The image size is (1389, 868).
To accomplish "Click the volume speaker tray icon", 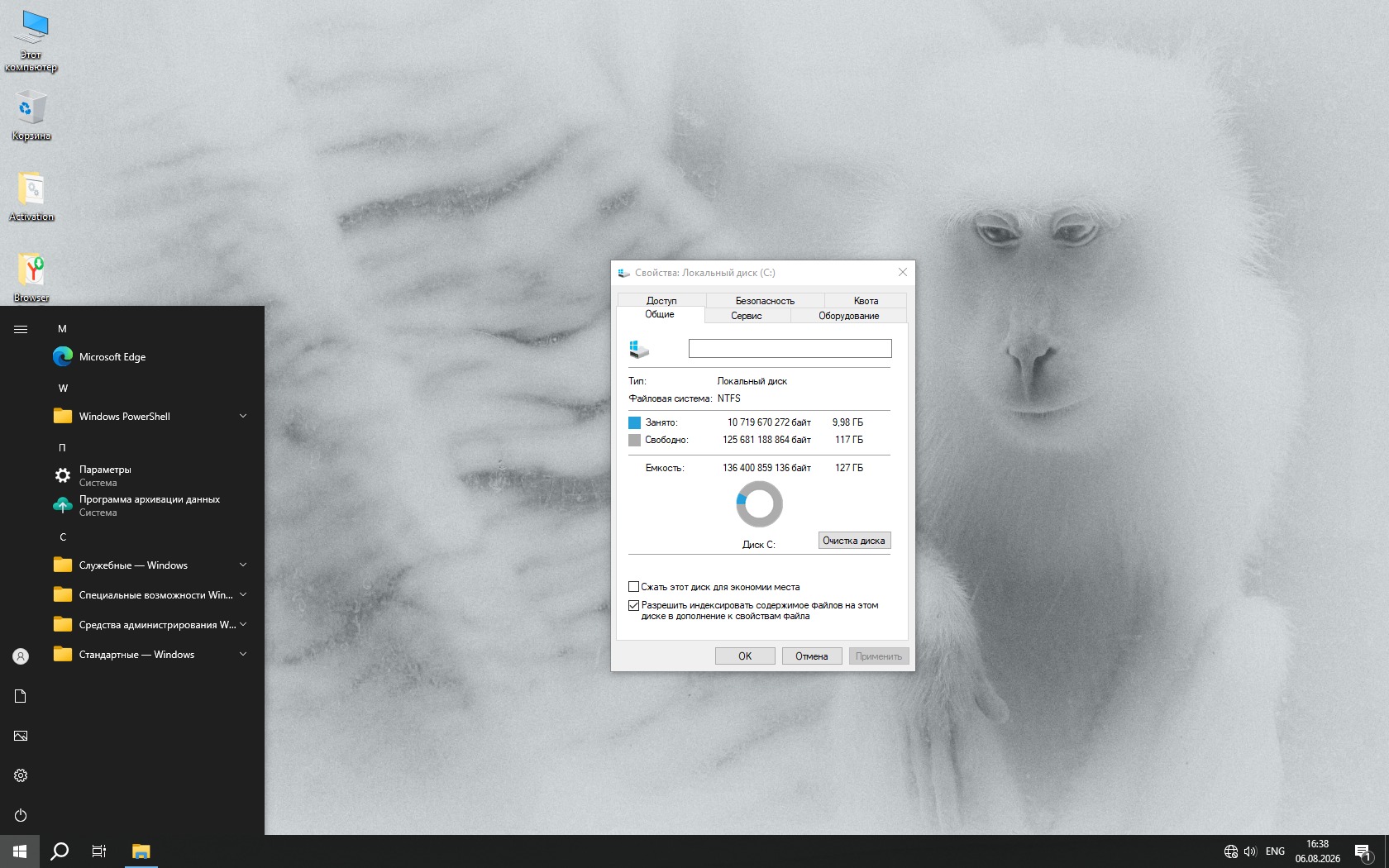I will coord(1250,851).
